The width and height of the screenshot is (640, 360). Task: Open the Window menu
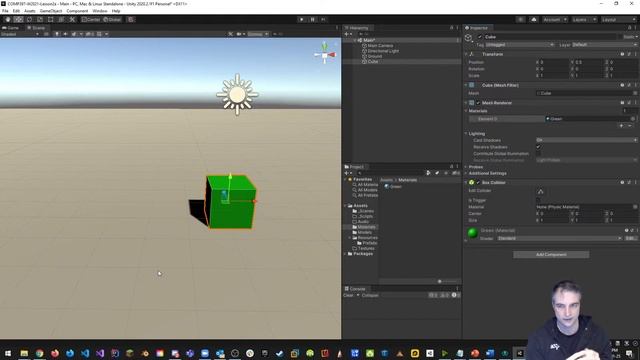pyautogui.click(x=100, y=11)
